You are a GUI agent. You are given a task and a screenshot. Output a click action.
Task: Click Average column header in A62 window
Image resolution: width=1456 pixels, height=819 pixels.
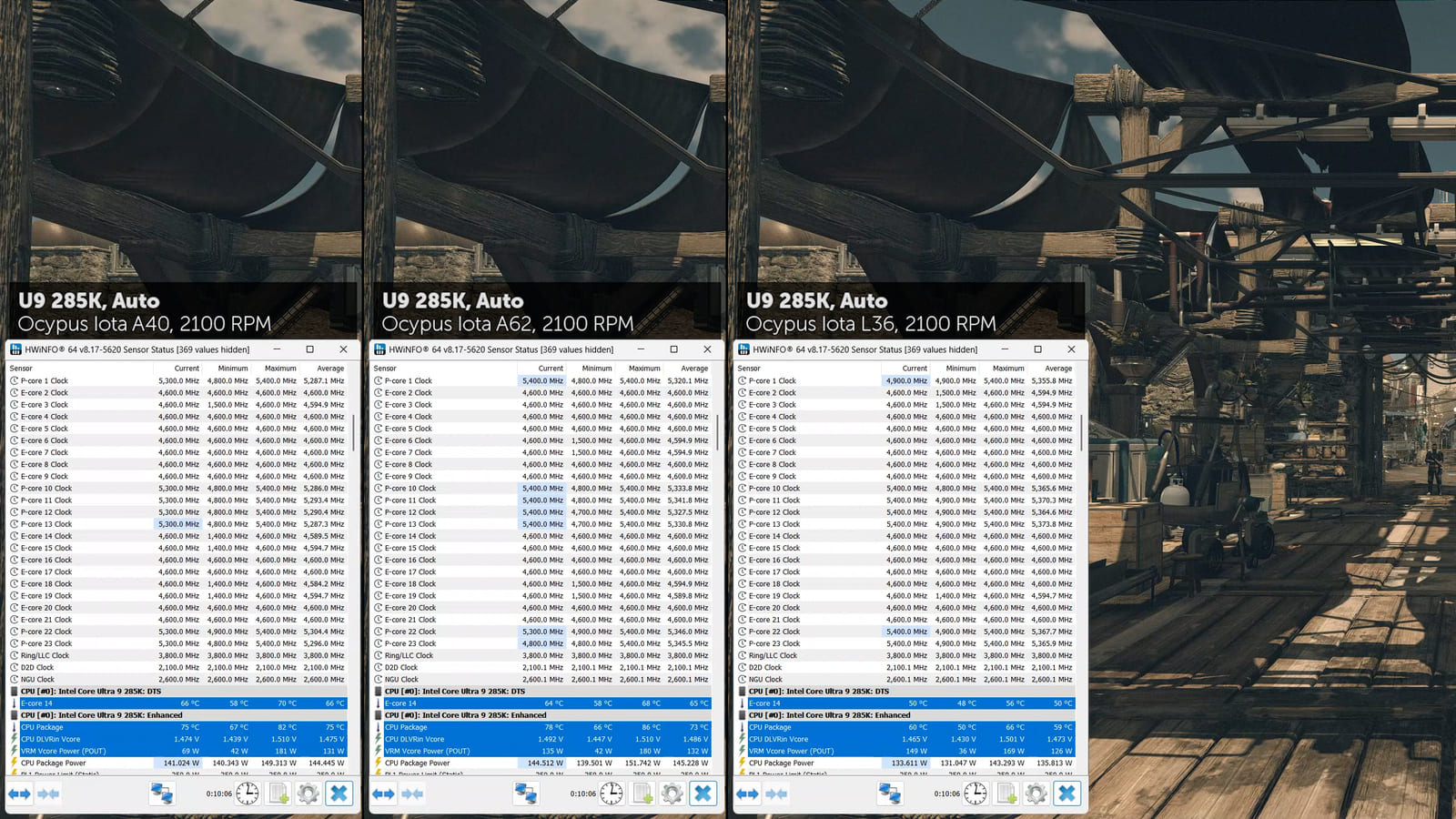point(694,369)
